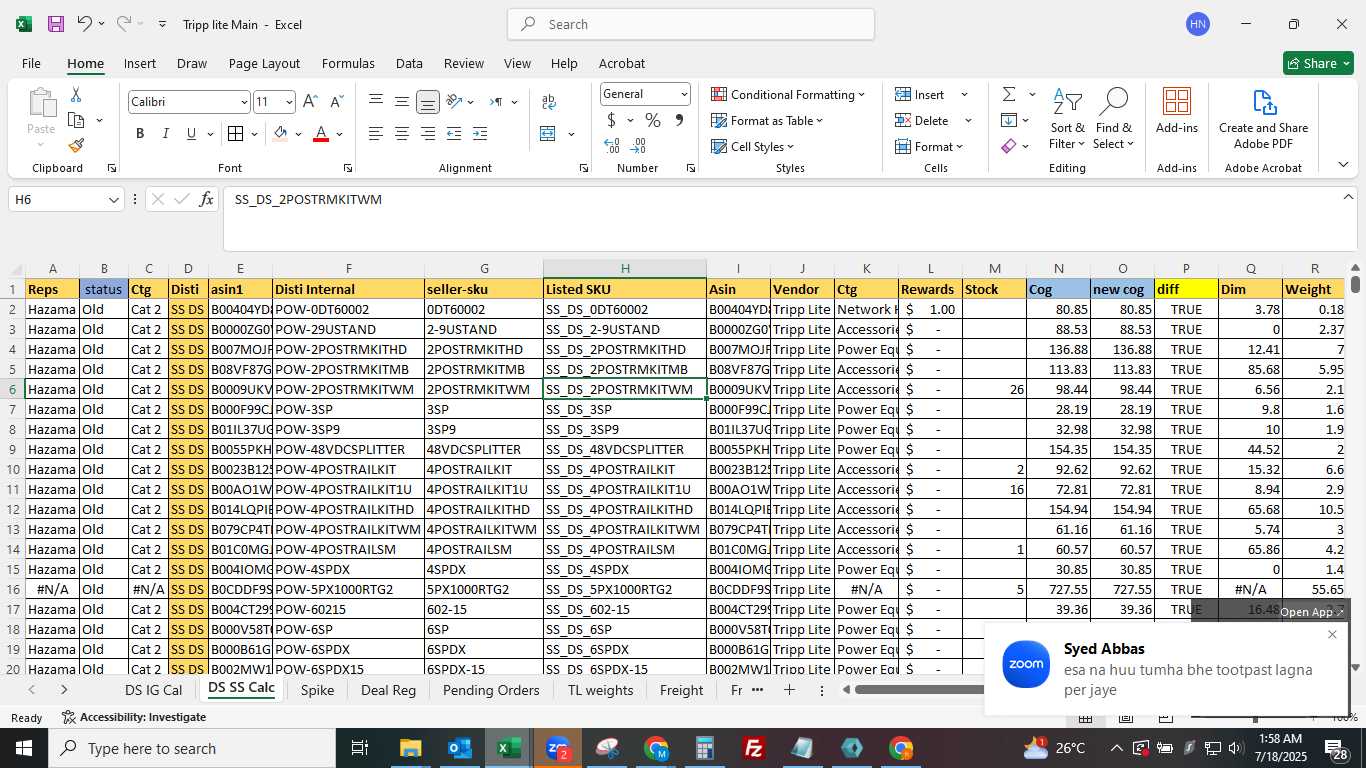Viewport: 1366px width, 768px height.
Task: Toggle Merge and Center
Action: click(x=548, y=134)
